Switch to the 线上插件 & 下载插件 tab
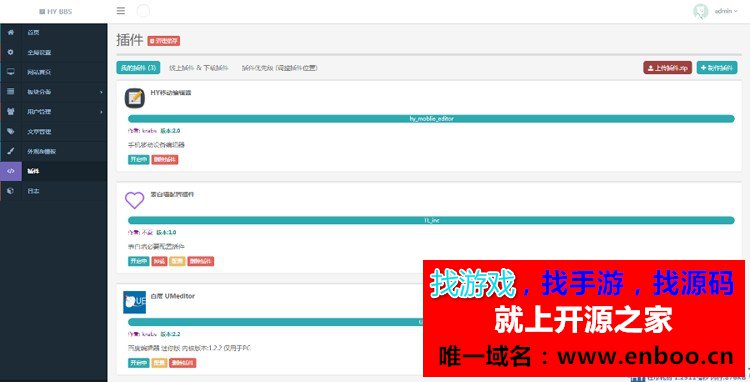Viewport: 750px width, 382px height. pos(199,68)
